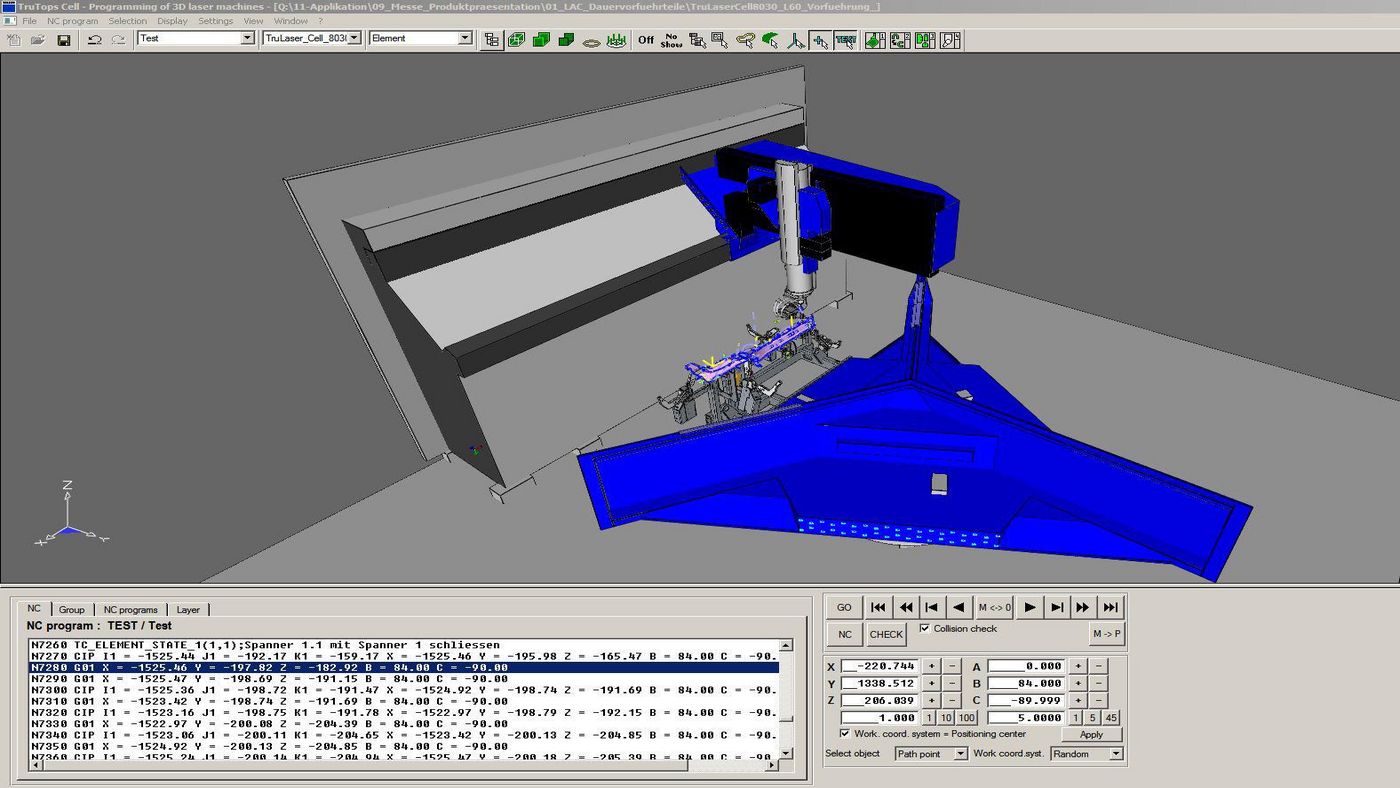Expand the Path point select object dropdown
The height and width of the screenshot is (788, 1400).
coord(960,754)
